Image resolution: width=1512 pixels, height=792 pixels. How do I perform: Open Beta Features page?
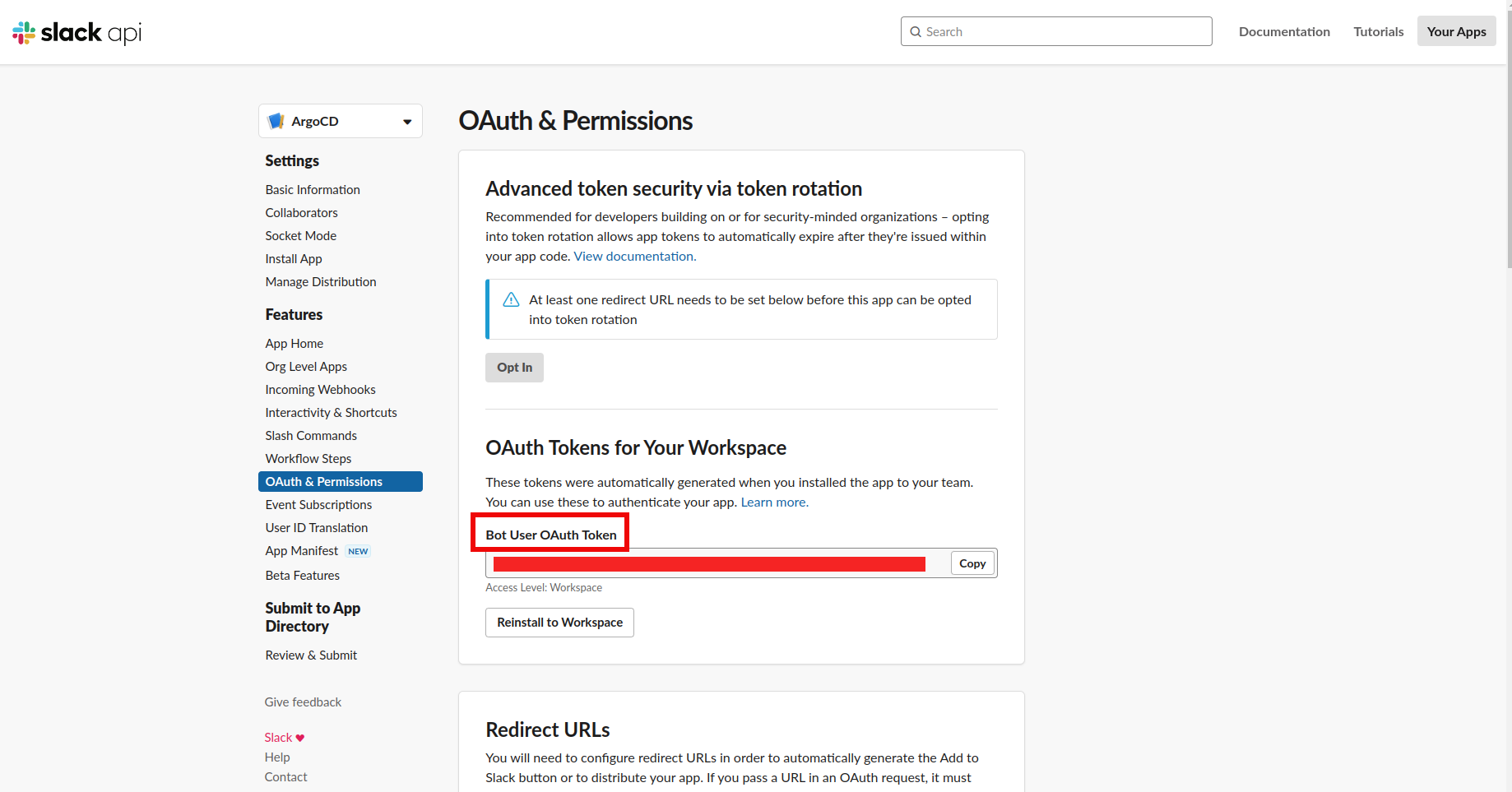303,575
